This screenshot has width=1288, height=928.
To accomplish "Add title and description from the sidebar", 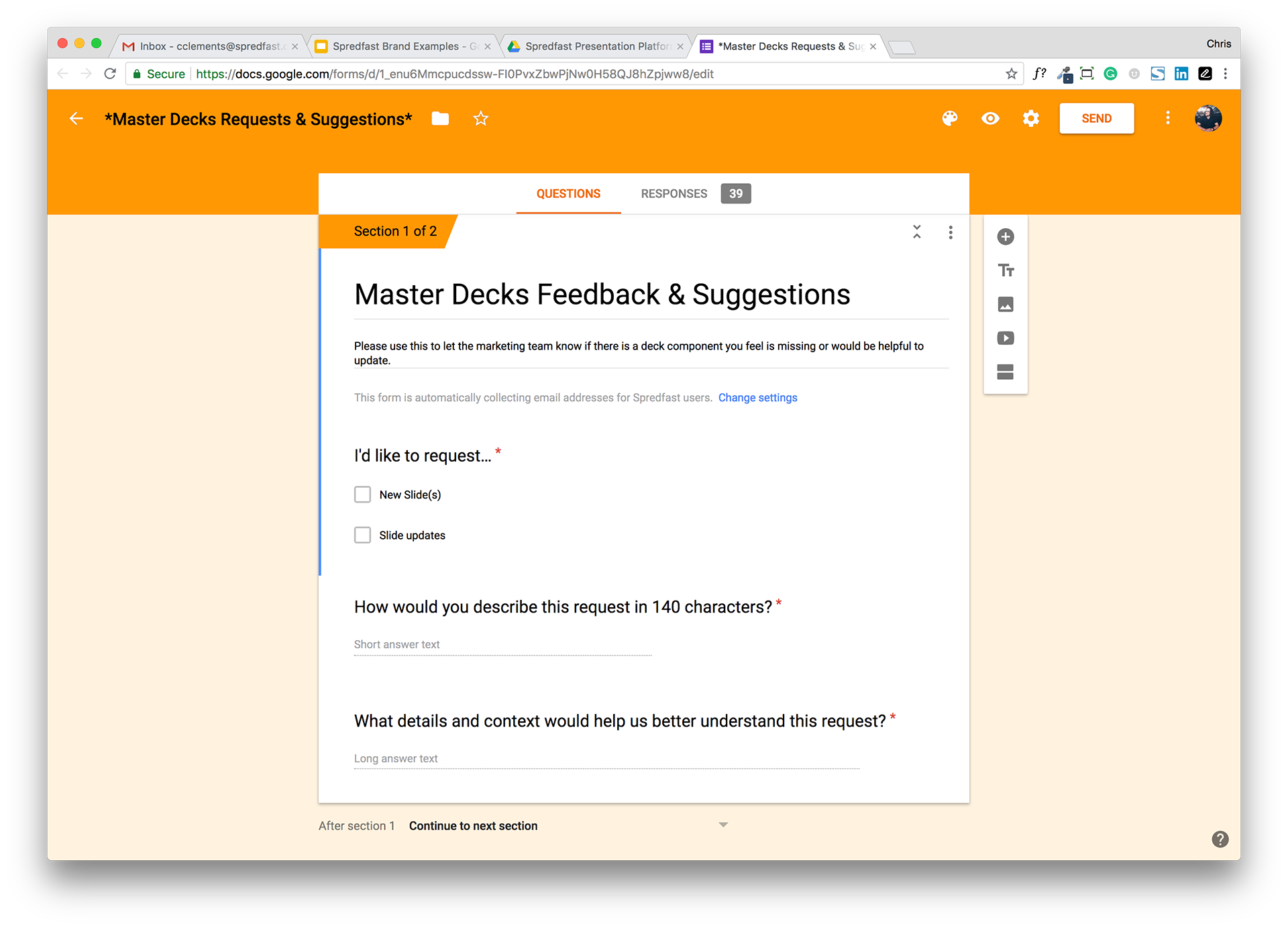I will [x=1005, y=270].
